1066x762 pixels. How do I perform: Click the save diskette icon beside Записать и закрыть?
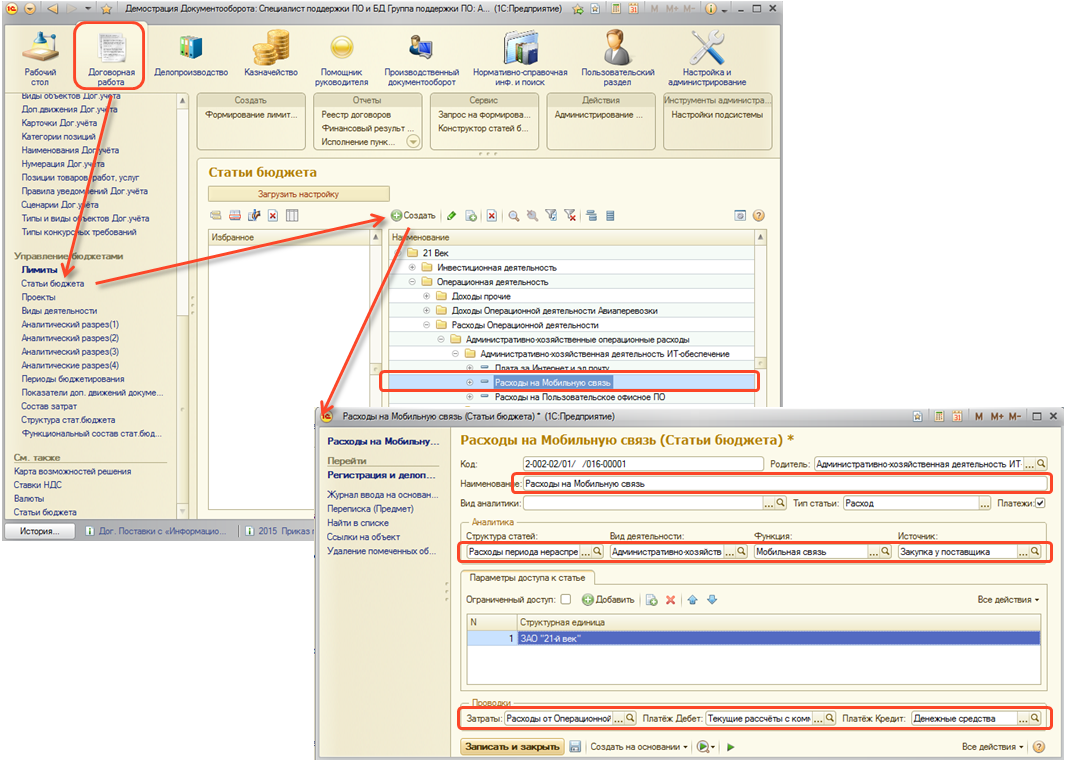click(575, 747)
